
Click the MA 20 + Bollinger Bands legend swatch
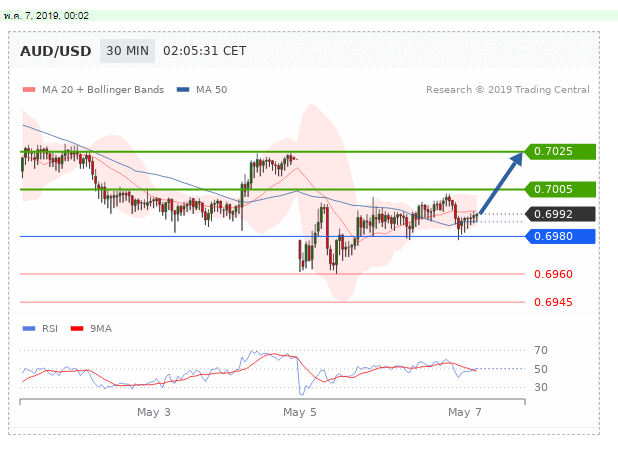(29, 90)
